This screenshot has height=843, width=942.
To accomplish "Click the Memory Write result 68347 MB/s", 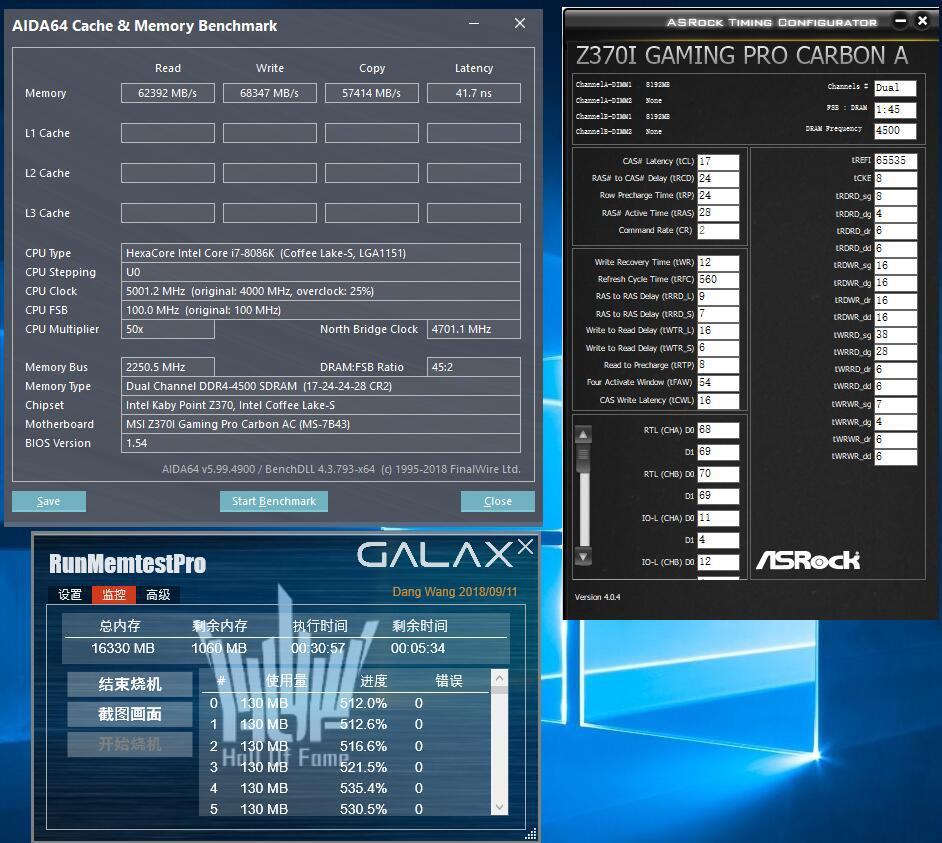I will [x=270, y=93].
